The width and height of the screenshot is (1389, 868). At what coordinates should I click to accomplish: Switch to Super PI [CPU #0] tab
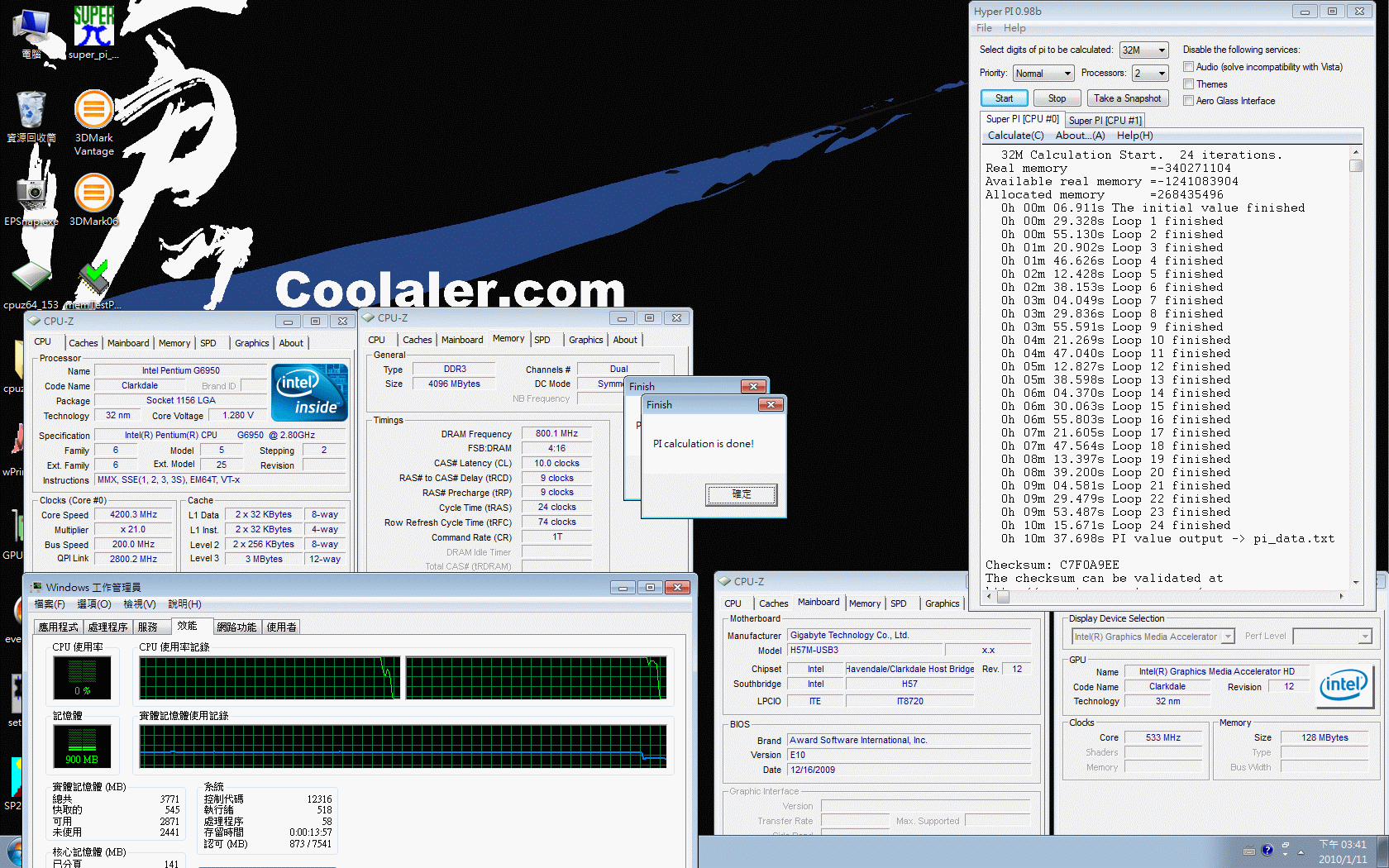pyautogui.click(x=1022, y=119)
